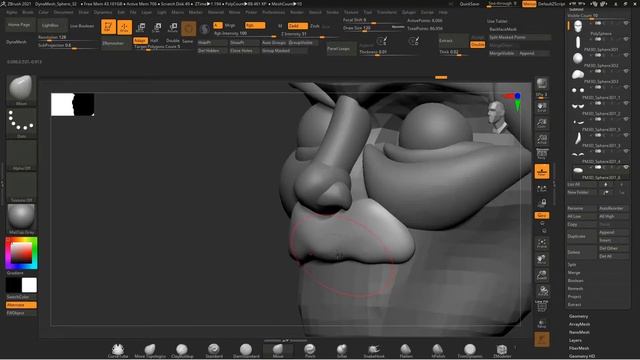Open the Alpha Off slot
Screen dimensions: 640x360
(x=21, y=155)
